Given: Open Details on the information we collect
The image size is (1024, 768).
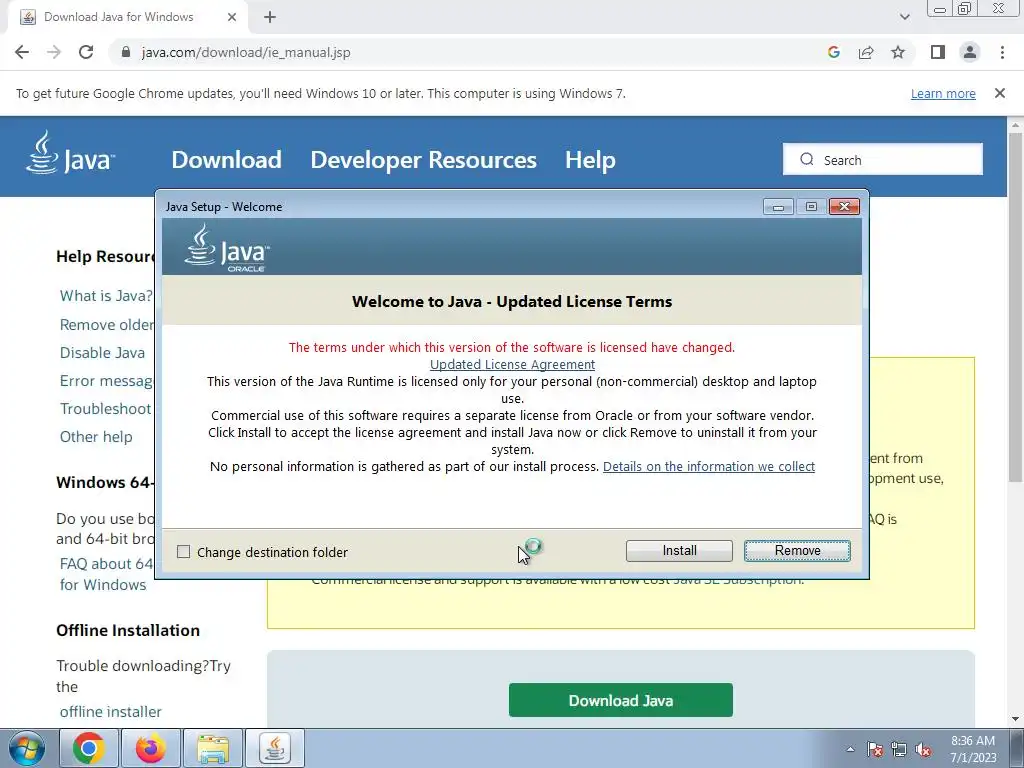Looking at the screenshot, I should 709,466.
